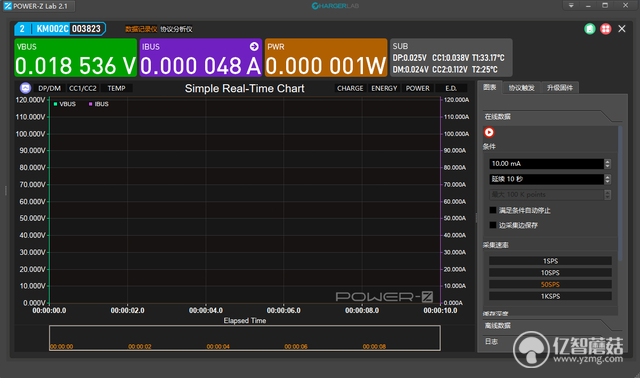The width and height of the screenshot is (640, 378).
Task: Click the KM002C 003823 device tag
Action: click(60, 29)
